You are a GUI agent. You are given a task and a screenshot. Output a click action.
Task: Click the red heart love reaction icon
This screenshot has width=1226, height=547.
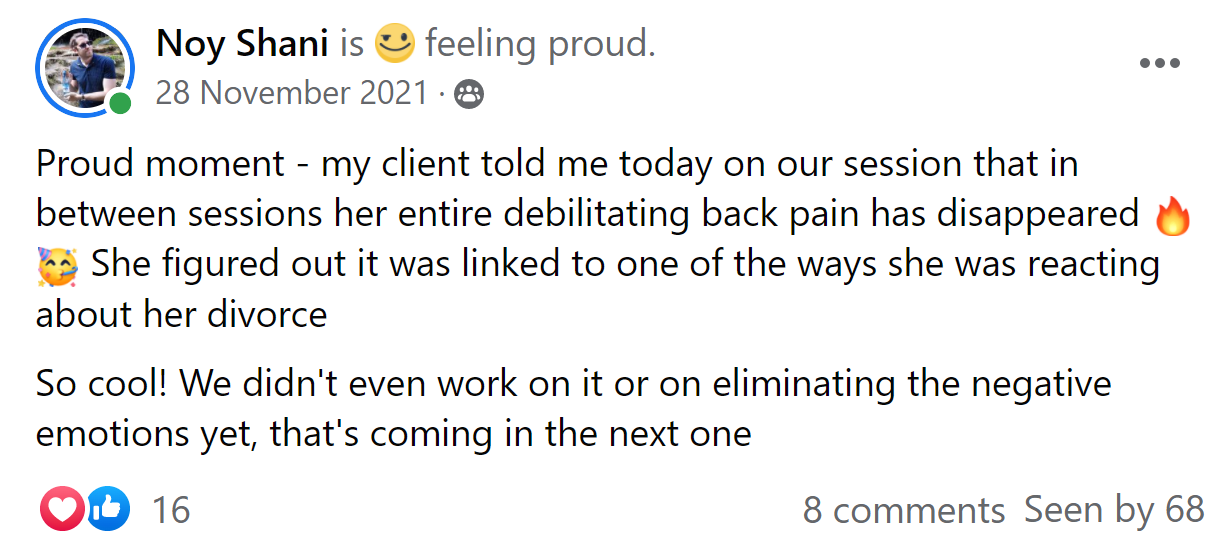(62, 510)
